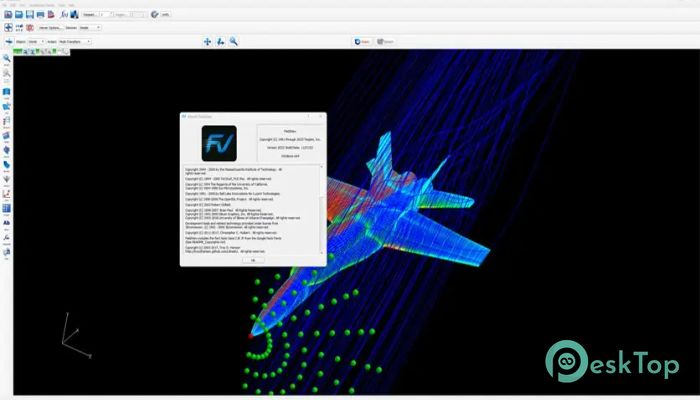Click the first green icon in the mini viewer toolbar

click(18, 52)
